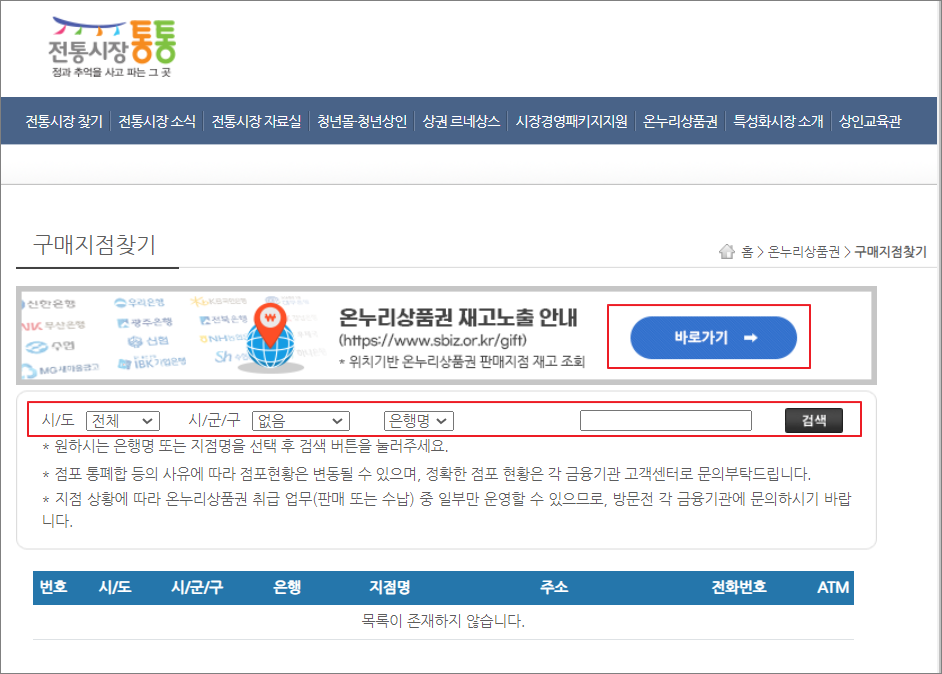The width and height of the screenshot is (942, 674).
Task: Click the Woori Bank logo in the banner
Action: [x=140, y=302]
